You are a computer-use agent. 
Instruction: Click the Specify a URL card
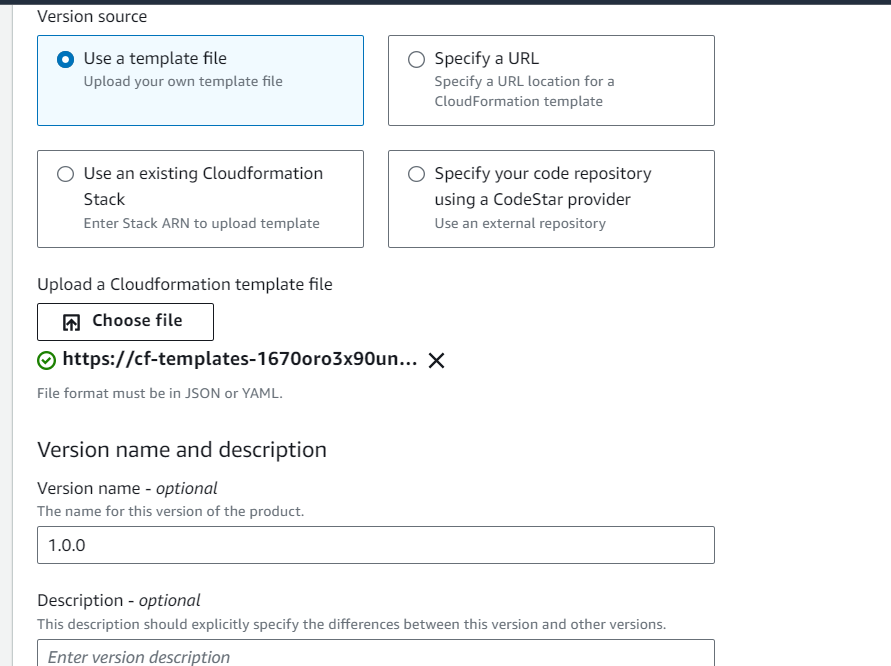coord(550,80)
